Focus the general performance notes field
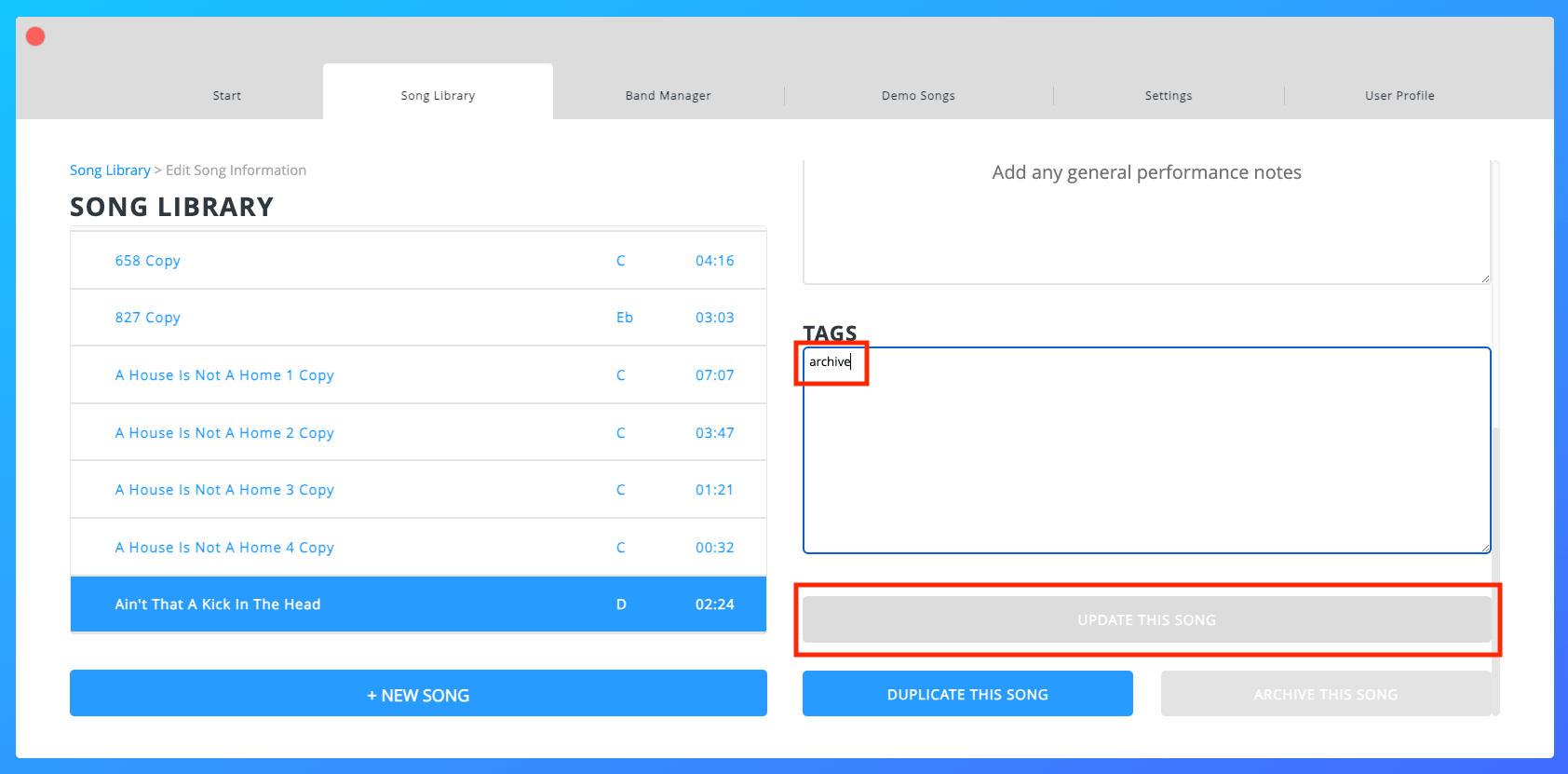This screenshot has height=774, width=1568. pyautogui.click(x=1146, y=222)
